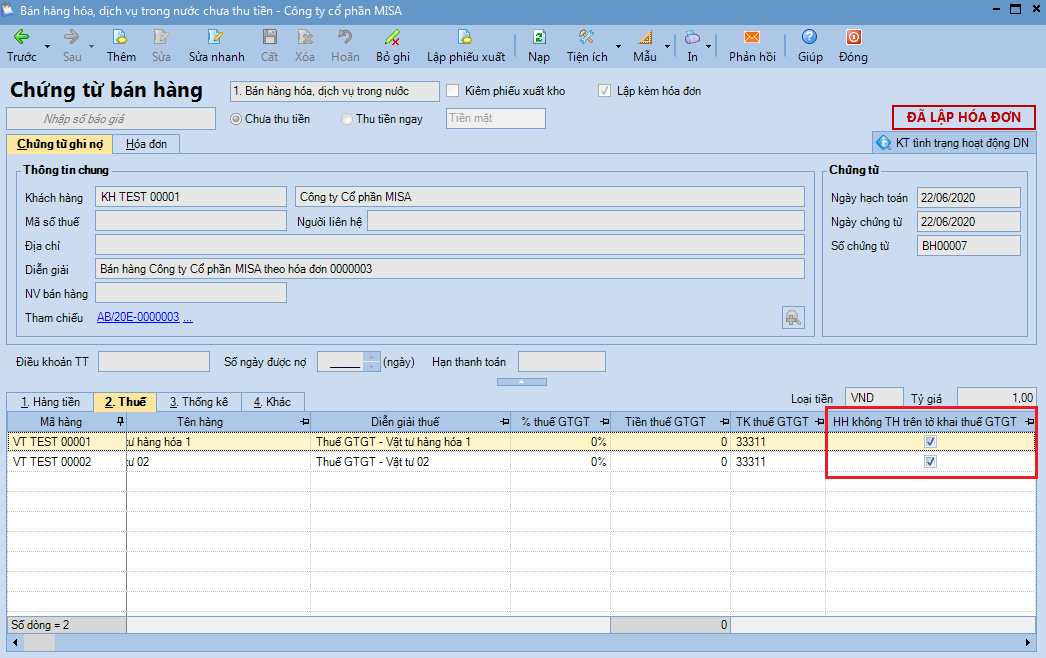Create stock-out slip via Lập phiếu xuất
Image resolution: width=1046 pixels, height=658 pixels.
[466, 46]
